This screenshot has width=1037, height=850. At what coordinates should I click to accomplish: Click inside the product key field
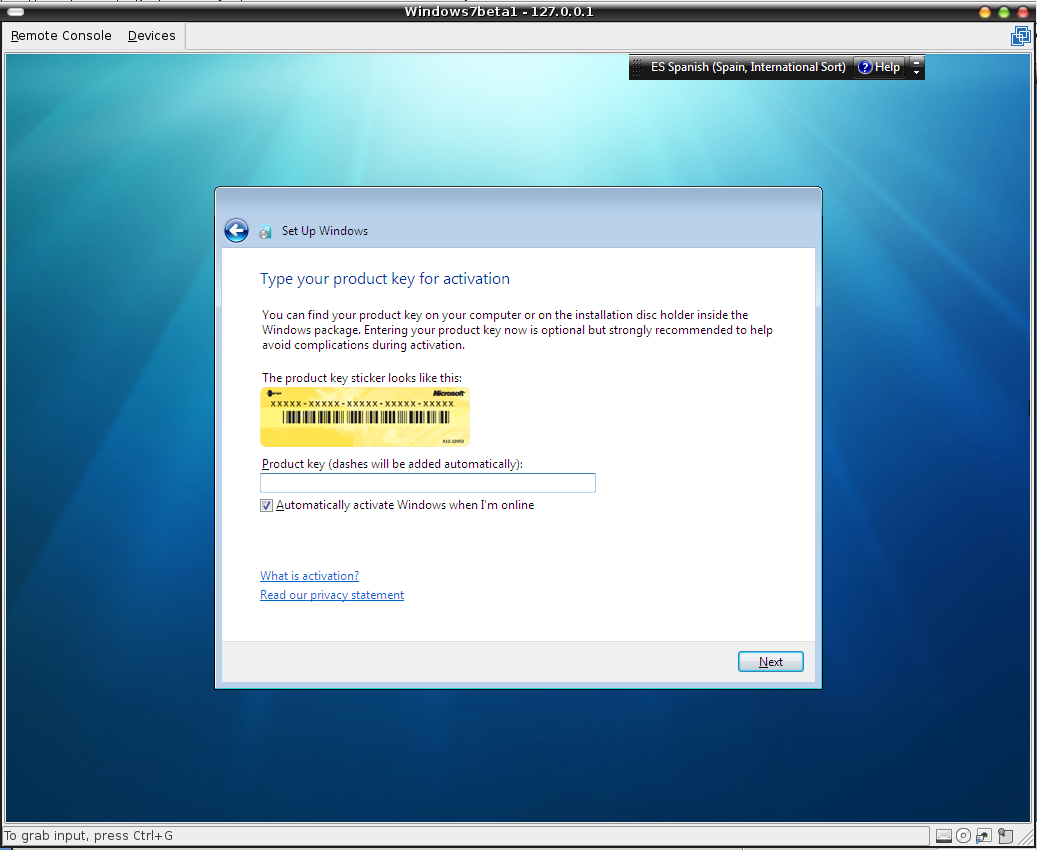tap(428, 483)
